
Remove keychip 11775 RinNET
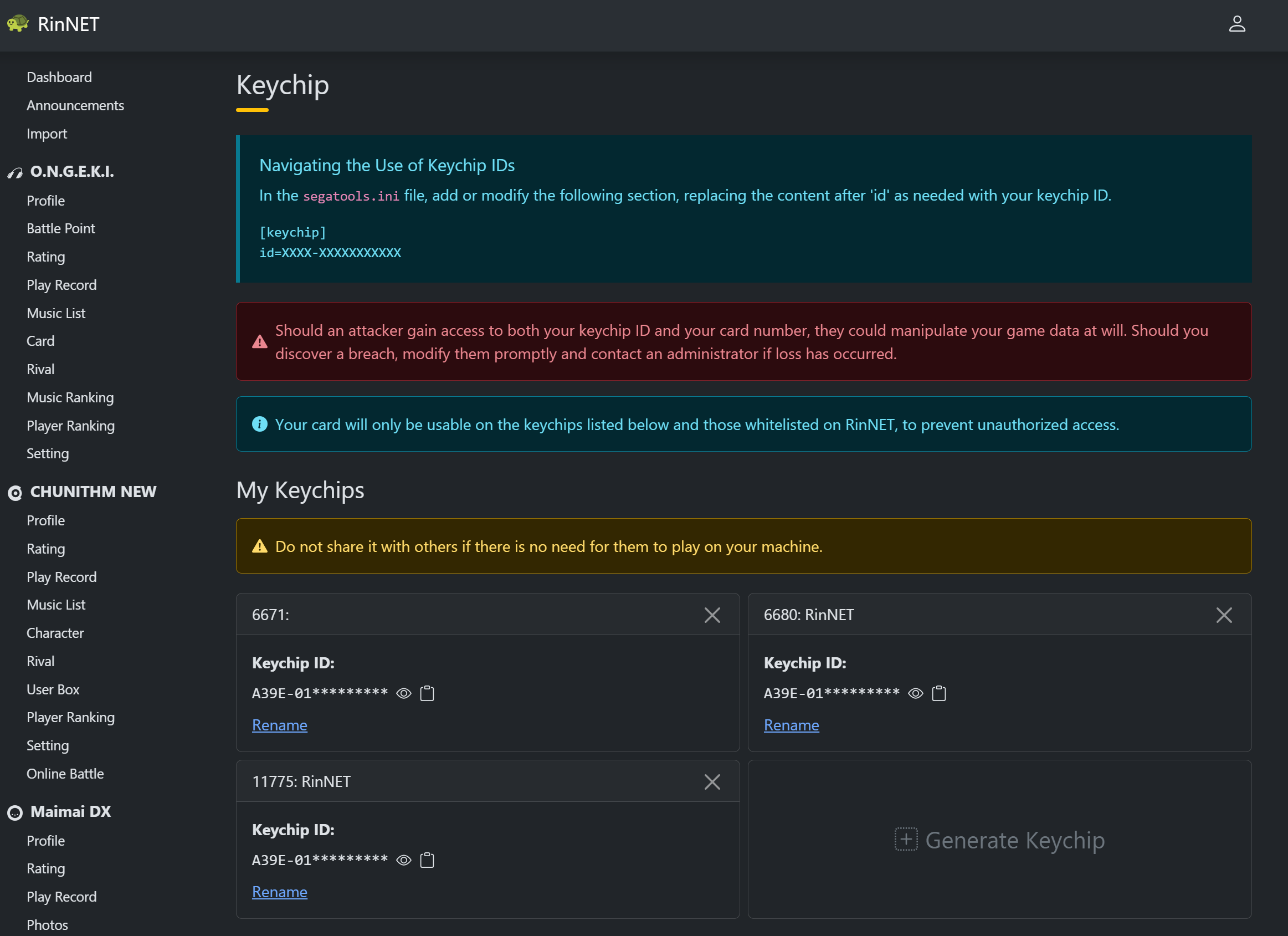pos(711,781)
